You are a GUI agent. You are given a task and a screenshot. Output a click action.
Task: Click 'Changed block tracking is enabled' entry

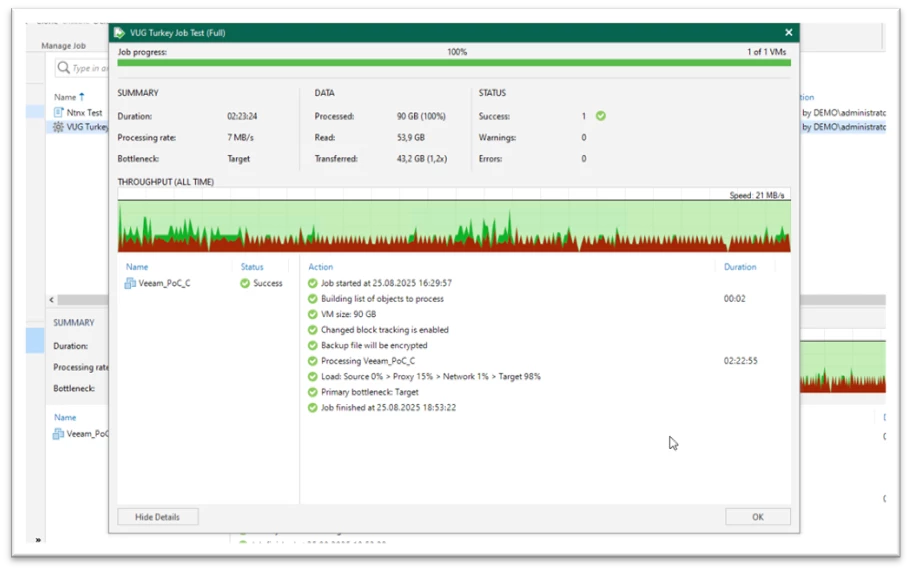[x=385, y=330]
